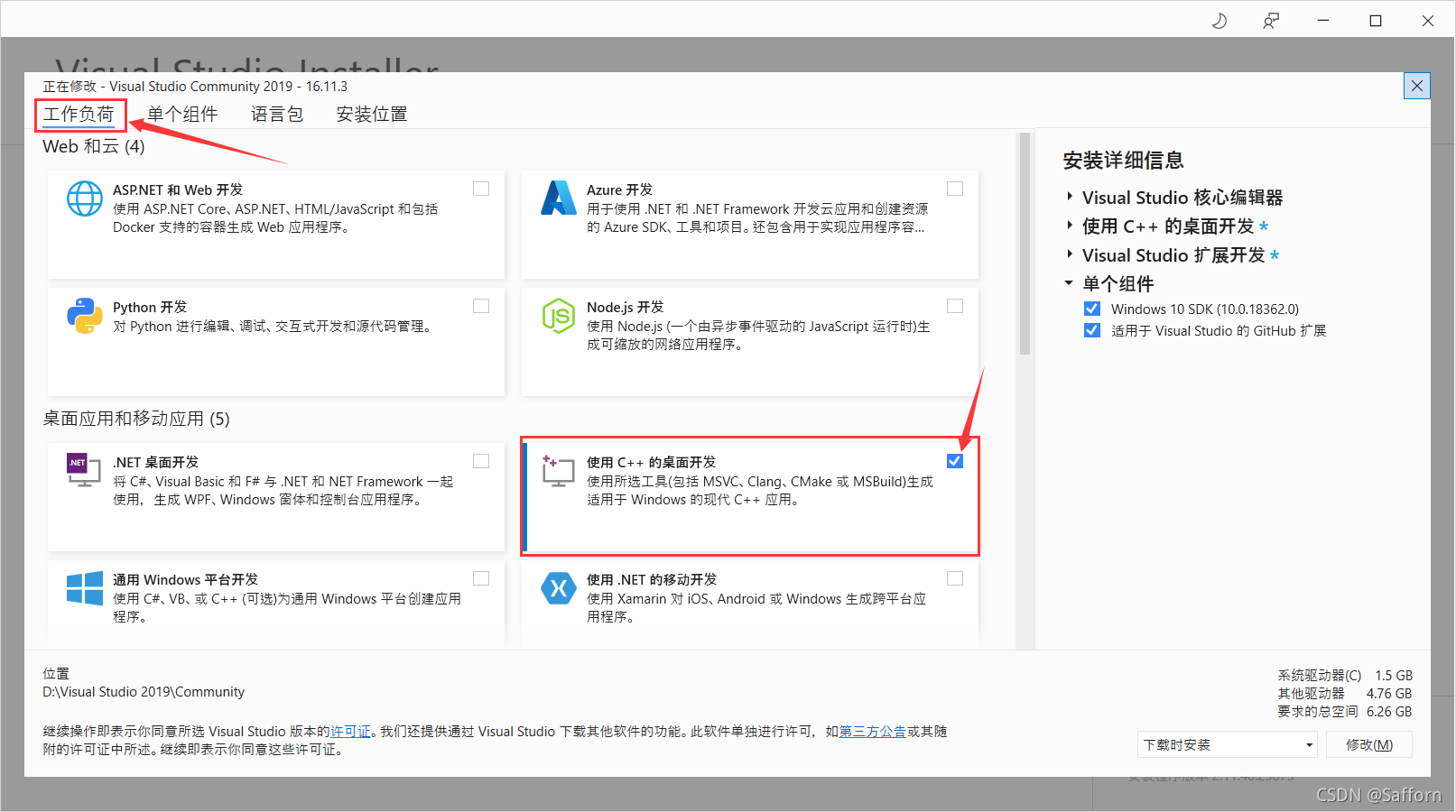Switch to the 语言包 tab
This screenshot has width=1456, height=812.
[x=277, y=115]
